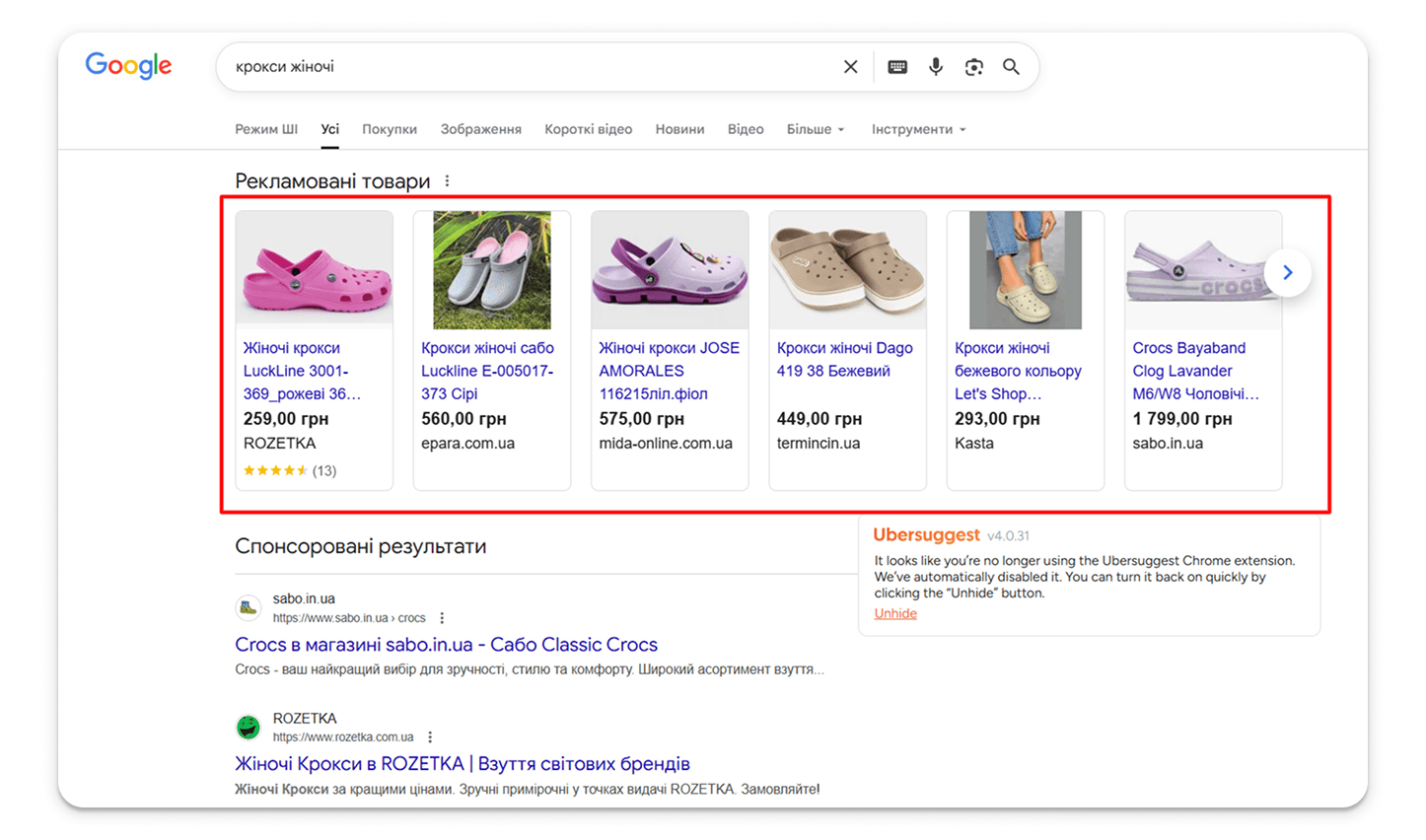Click the Unhide link in Ubersuggest notice
The width and height of the screenshot is (1426, 840).
(895, 613)
